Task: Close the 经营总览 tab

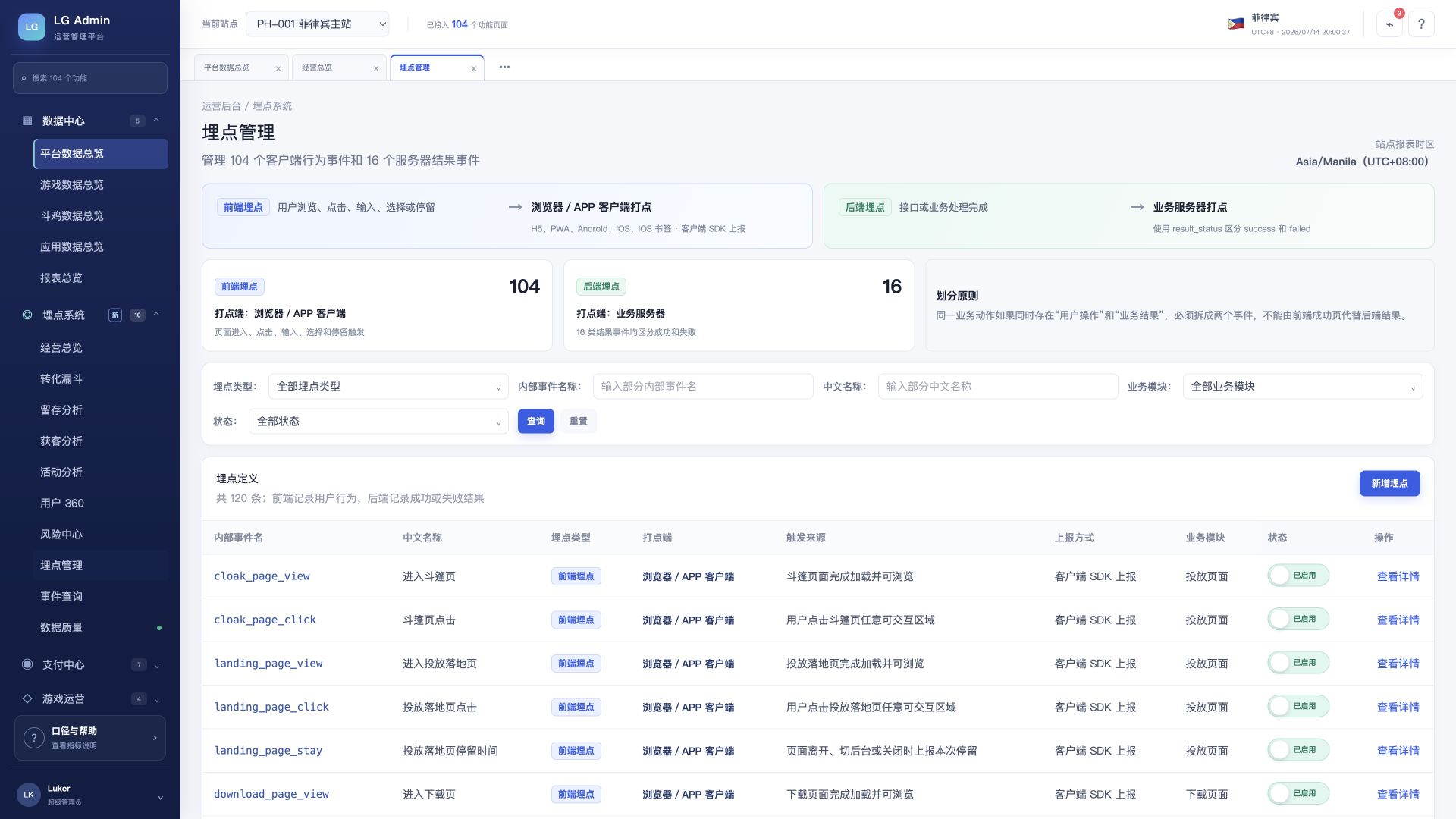Action: [x=376, y=68]
